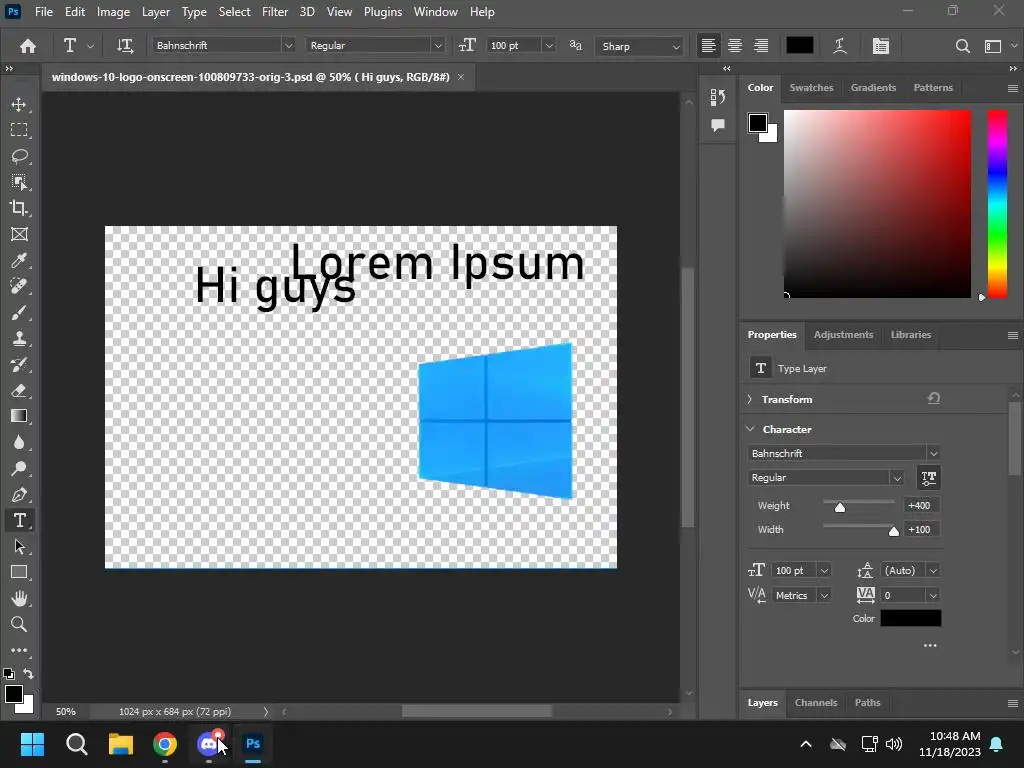The width and height of the screenshot is (1024, 768).
Task: Select the Path Selection tool
Action: [19, 546]
